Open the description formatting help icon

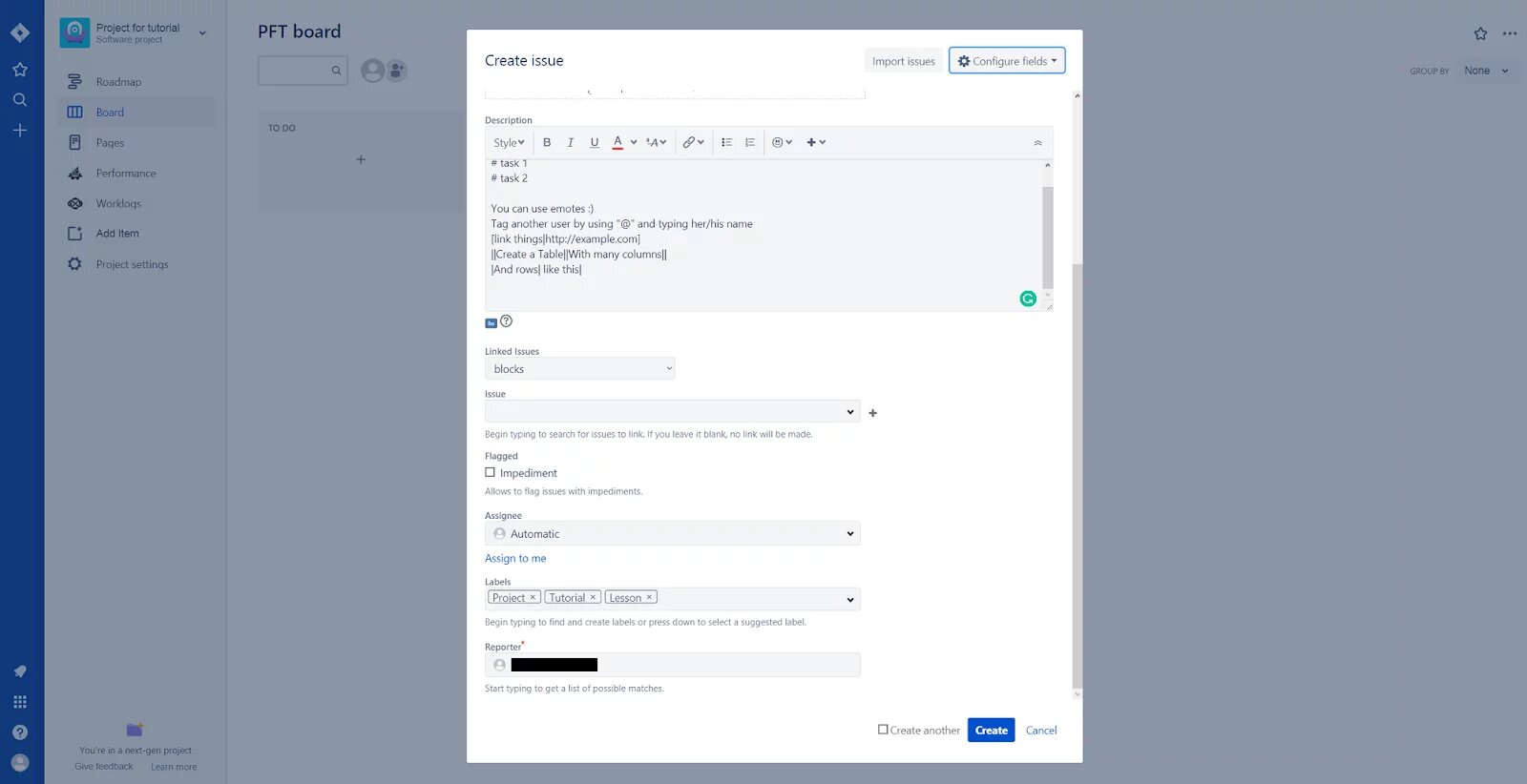coord(507,321)
